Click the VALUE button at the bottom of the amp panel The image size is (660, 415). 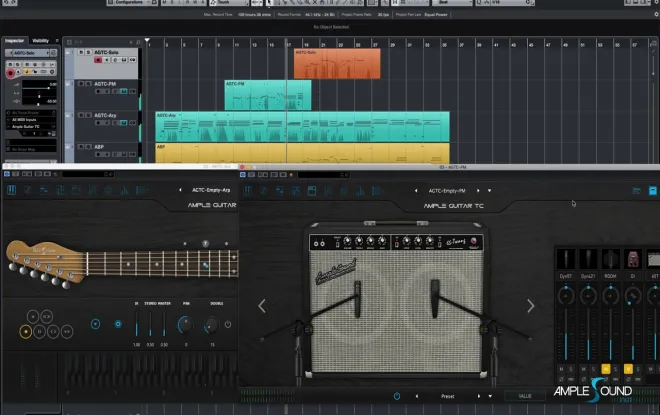pyautogui.click(x=525, y=396)
